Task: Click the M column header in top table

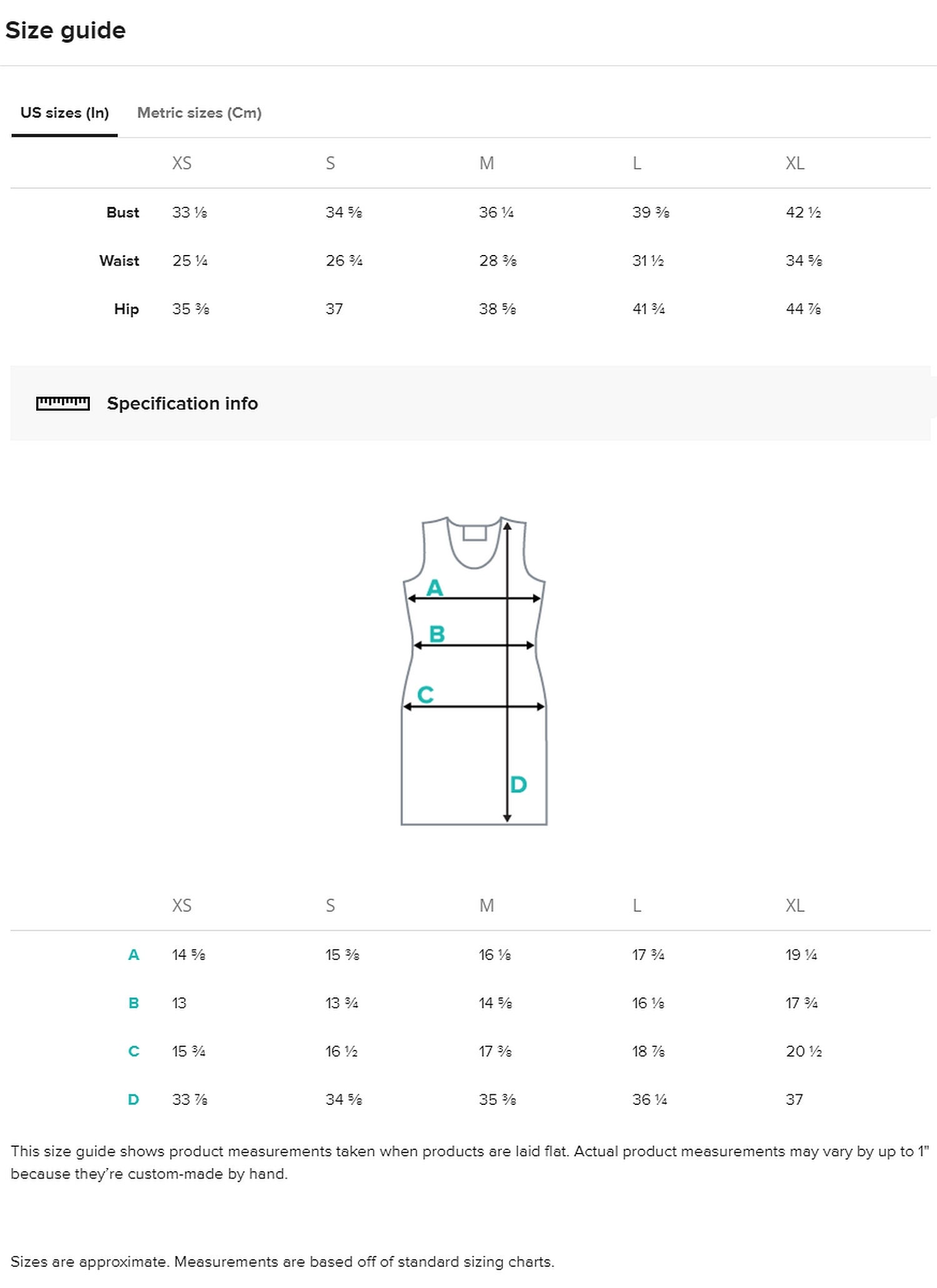Action: [x=487, y=163]
